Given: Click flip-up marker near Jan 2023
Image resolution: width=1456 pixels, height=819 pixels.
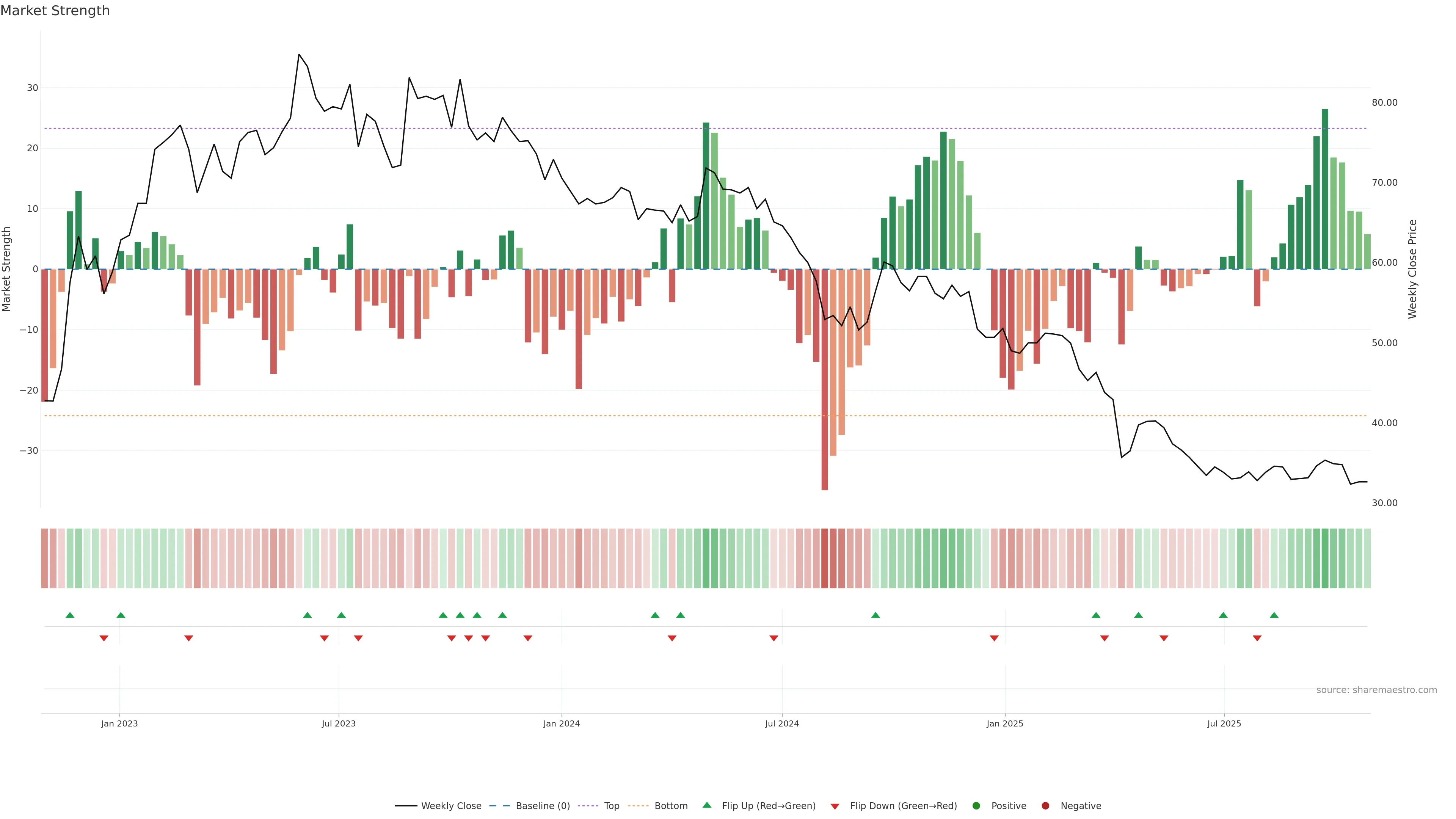Looking at the screenshot, I should coord(121,615).
